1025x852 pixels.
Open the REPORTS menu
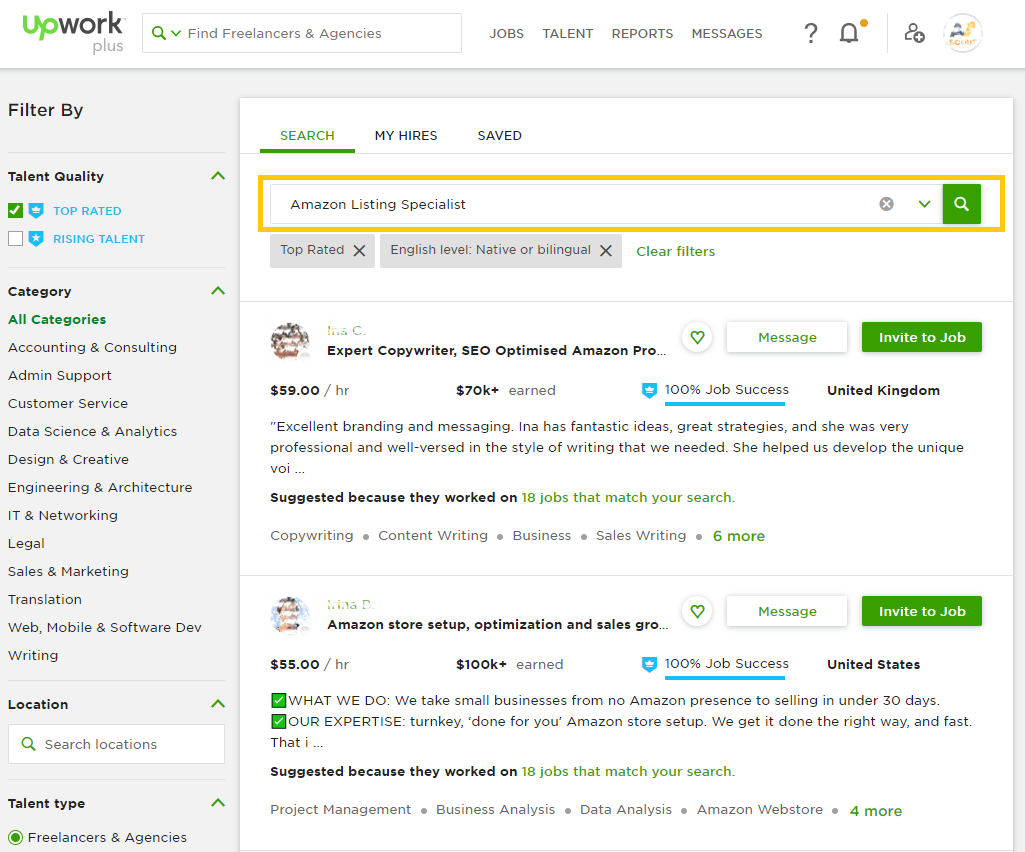[642, 33]
